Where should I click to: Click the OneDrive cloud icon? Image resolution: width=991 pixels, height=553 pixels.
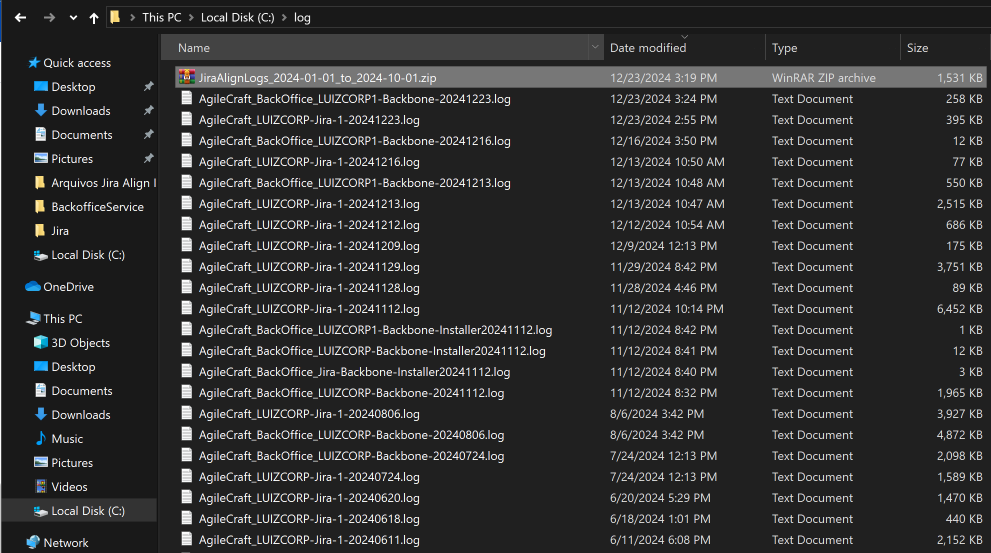click(33, 287)
